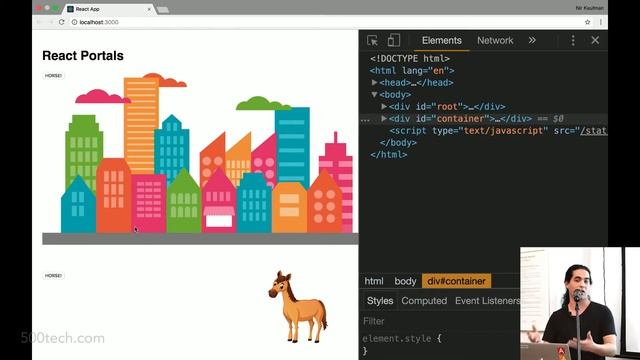Select the script tag line
This screenshot has height=360, width=640.
pyautogui.click(x=498, y=131)
